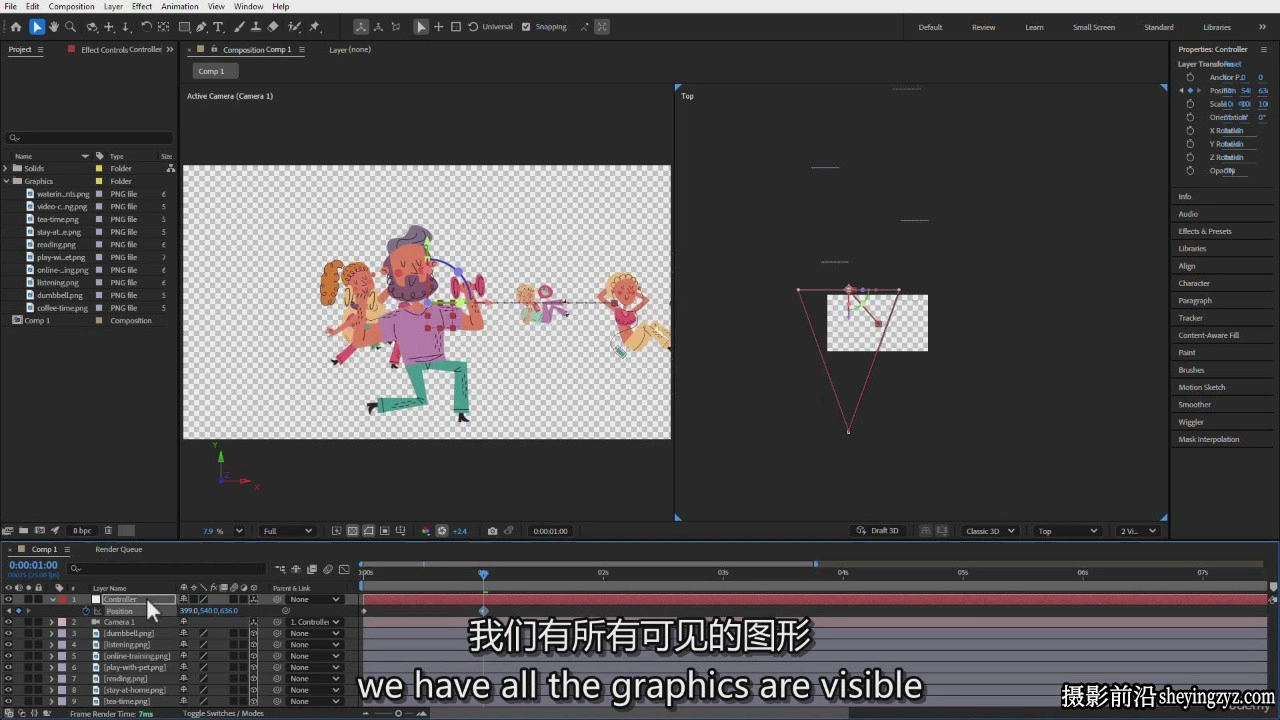Screen dimensions: 1280x720
Task: Open the Top view dropdown
Action: tap(1068, 531)
